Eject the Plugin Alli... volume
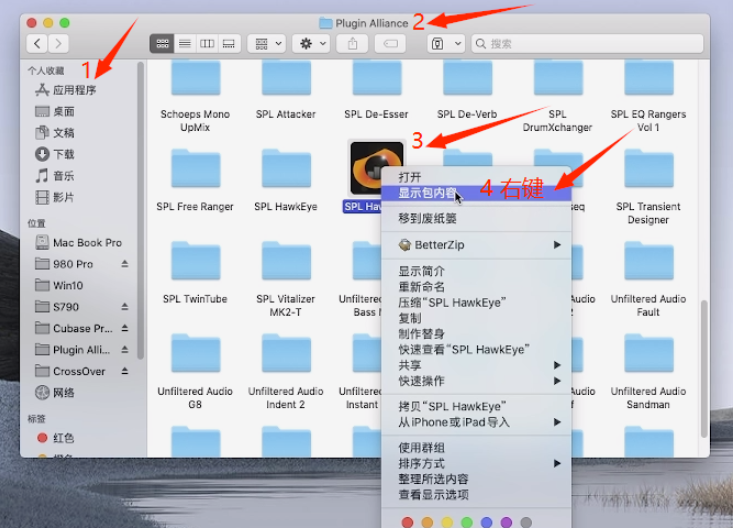The height and width of the screenshot is (528, 733). coord(125,349)
